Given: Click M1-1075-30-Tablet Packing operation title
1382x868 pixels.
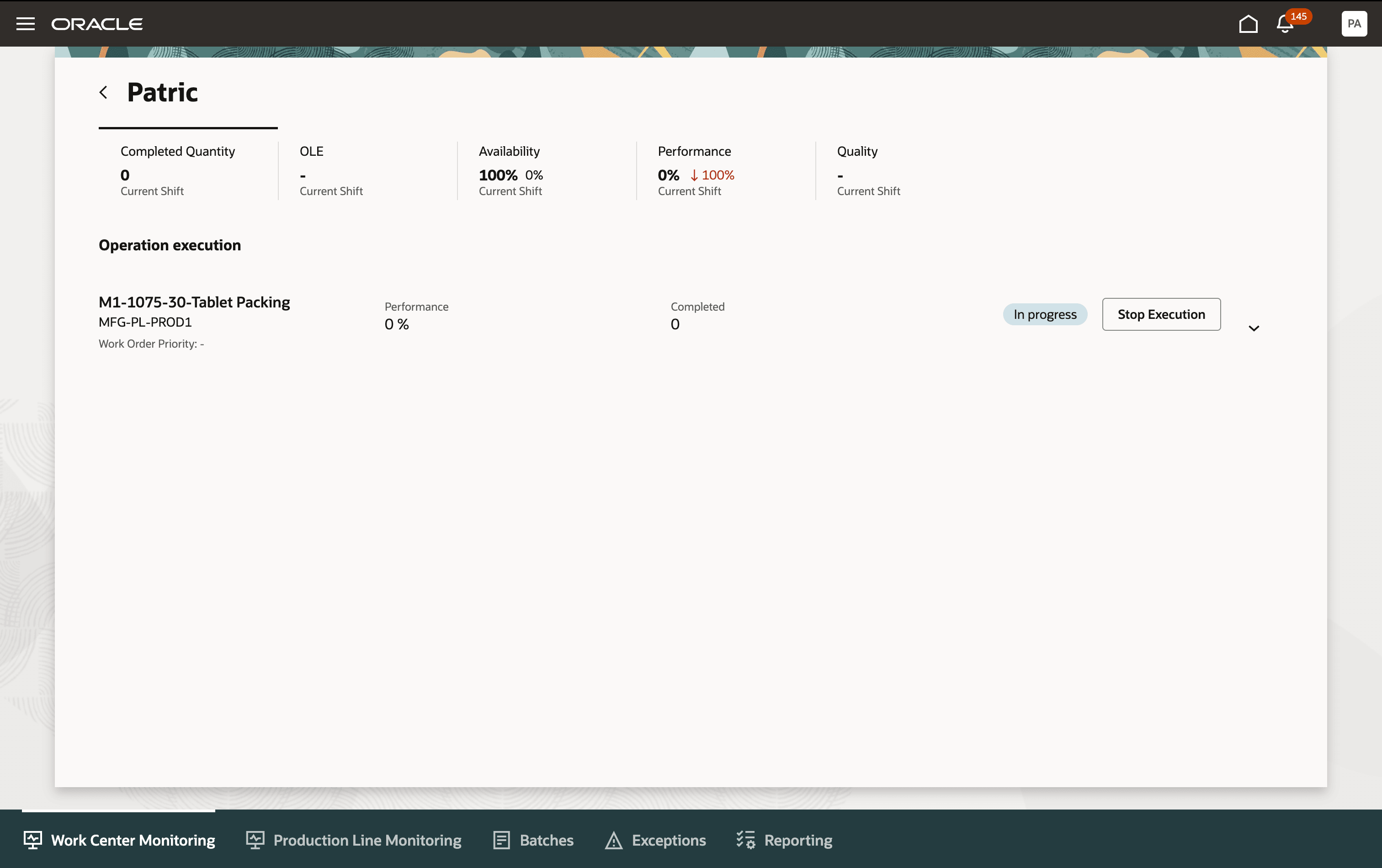Looking at the screenshot, I should pyautogui.click(x=194, y=302).
